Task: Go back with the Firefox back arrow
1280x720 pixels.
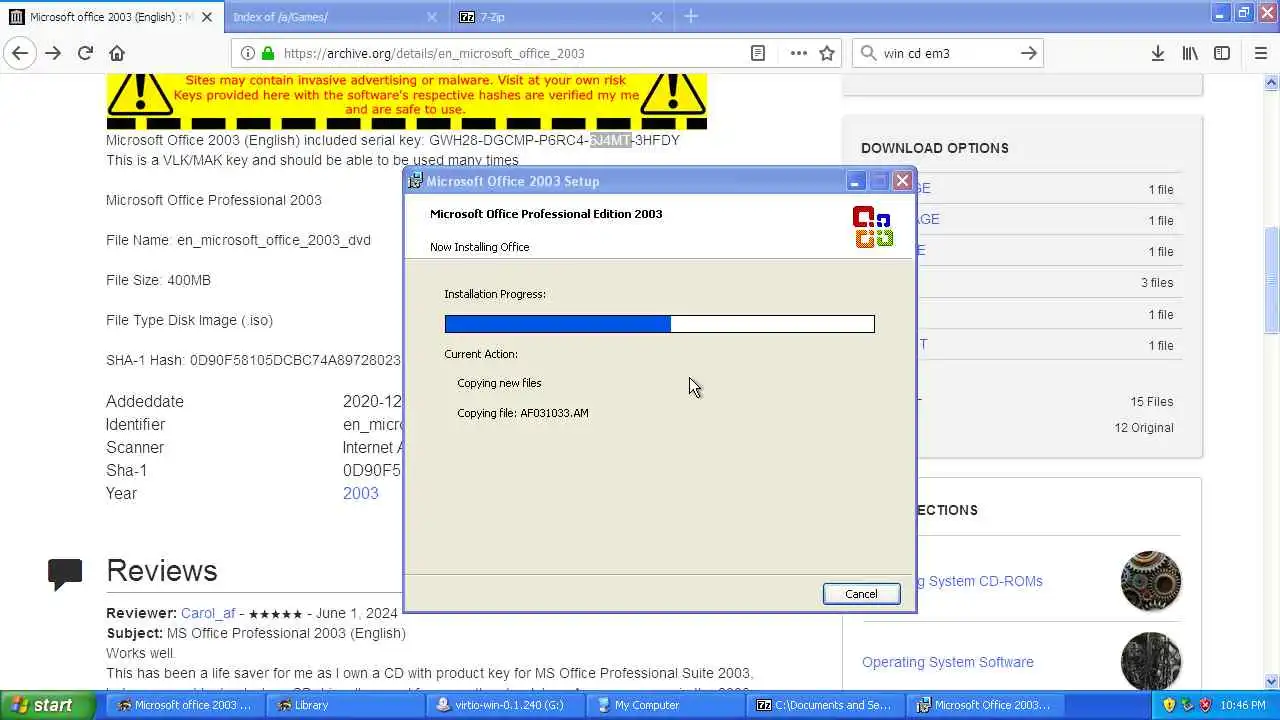Action: 20,53
